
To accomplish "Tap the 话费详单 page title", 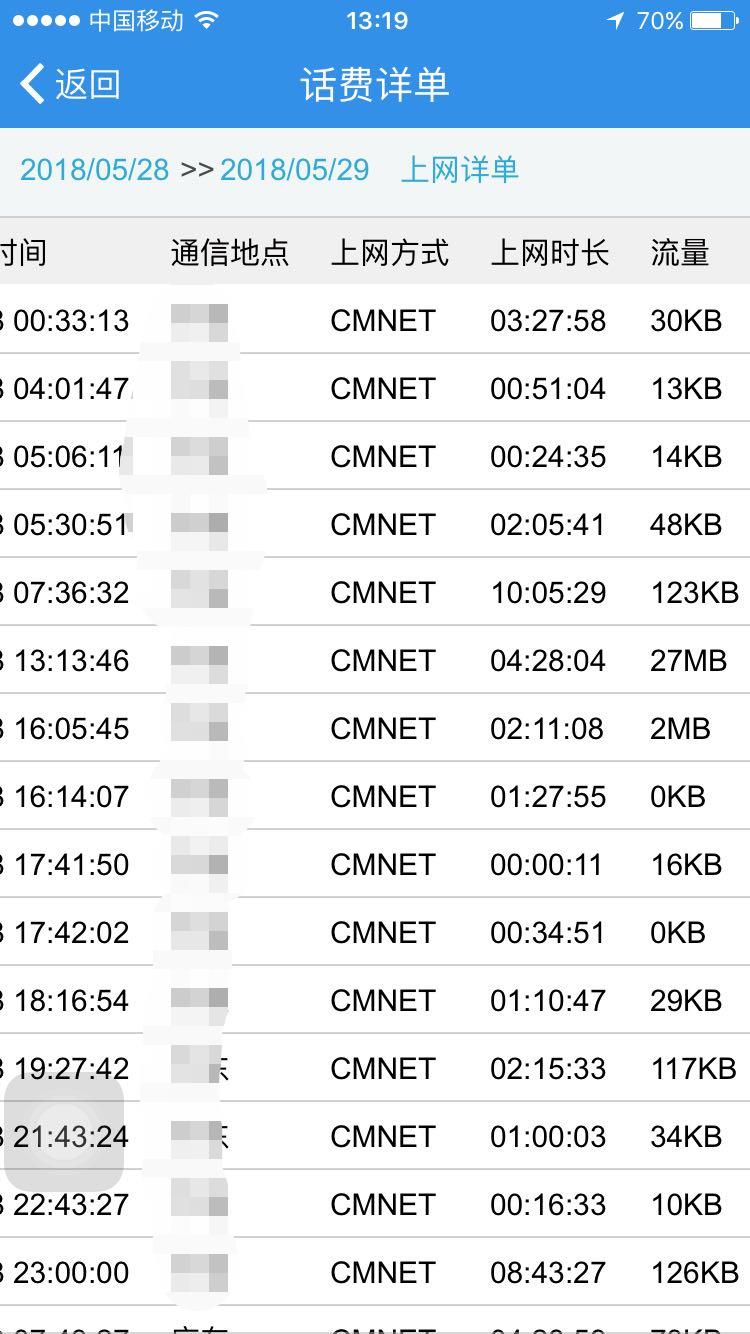I will coord(375,85).
